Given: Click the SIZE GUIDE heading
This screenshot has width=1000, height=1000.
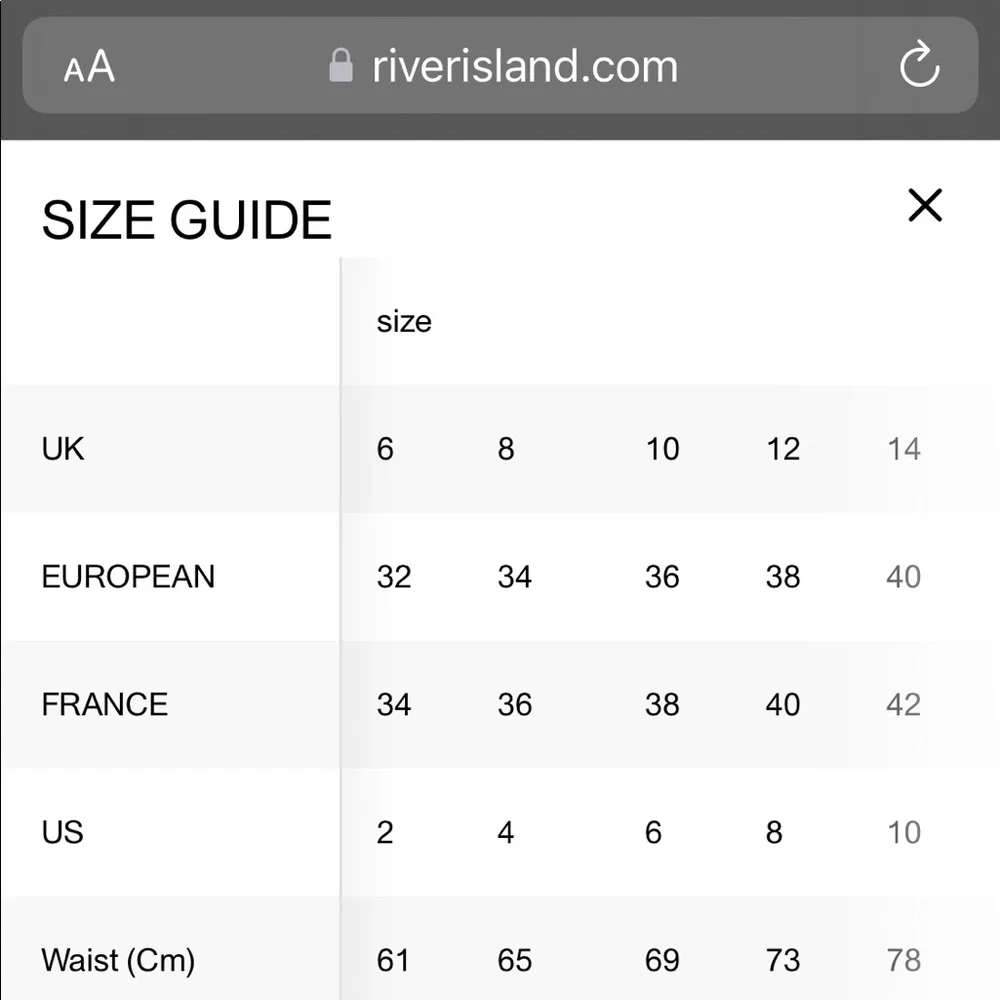Looking at the screenshot, I should click(x=187, y=220).
